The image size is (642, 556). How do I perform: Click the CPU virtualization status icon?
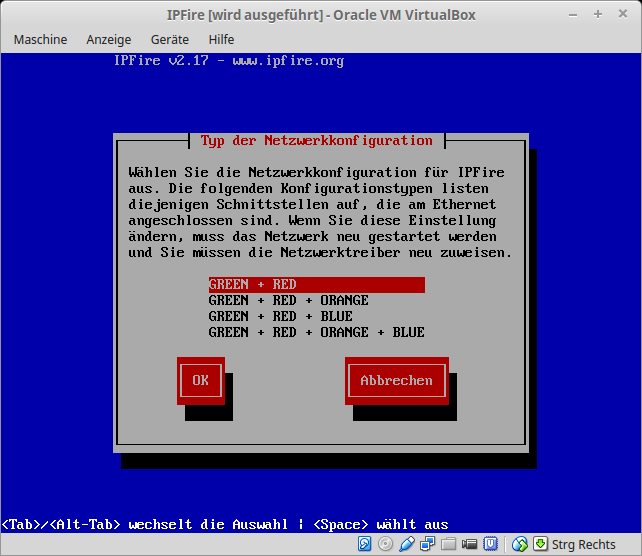[x=490, y=544]
